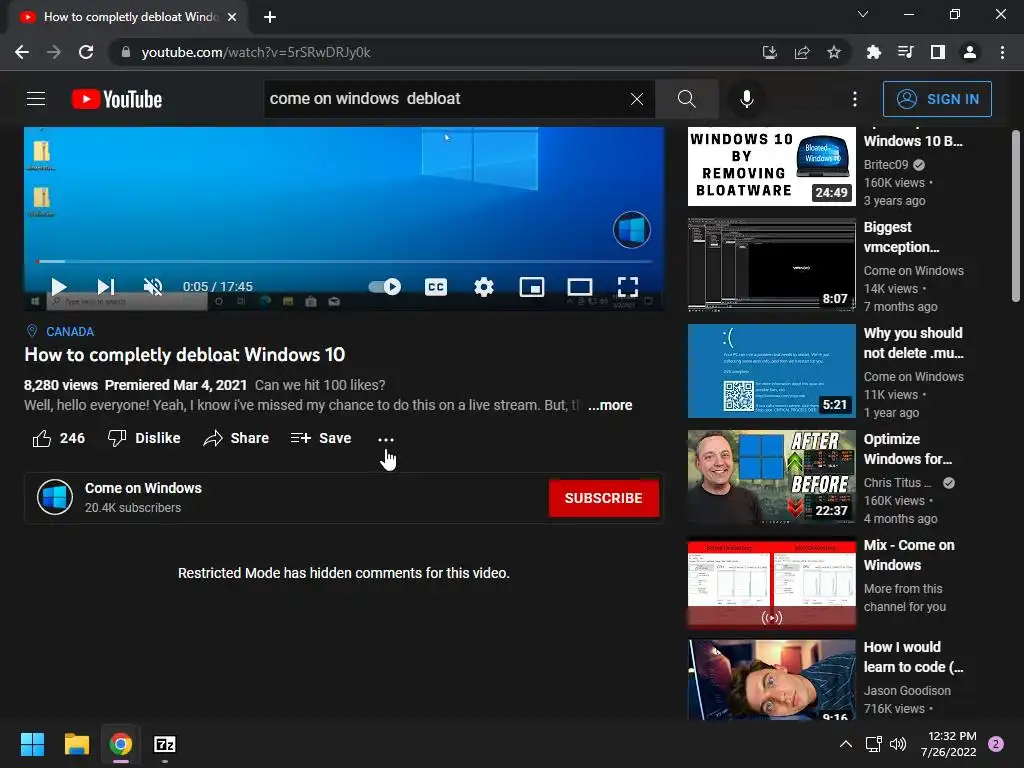The height and width of the screenshot is (768, 1024).
Task: Share this video
Action: 236,438
